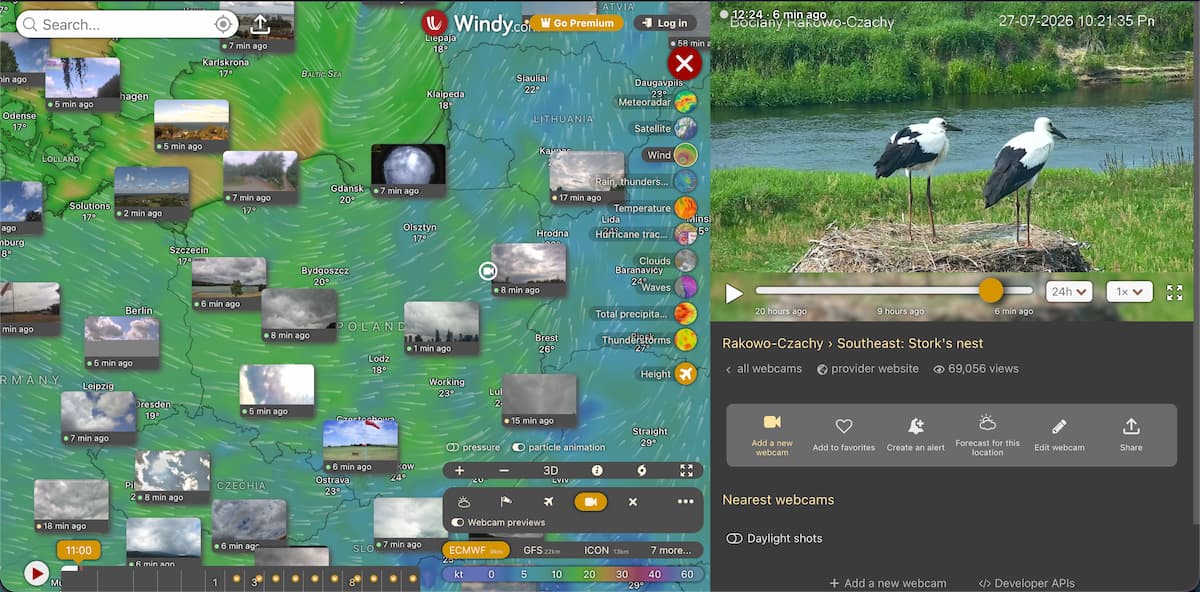
Task: Click Add a new webcam action
Action: [x=772, y=435]
